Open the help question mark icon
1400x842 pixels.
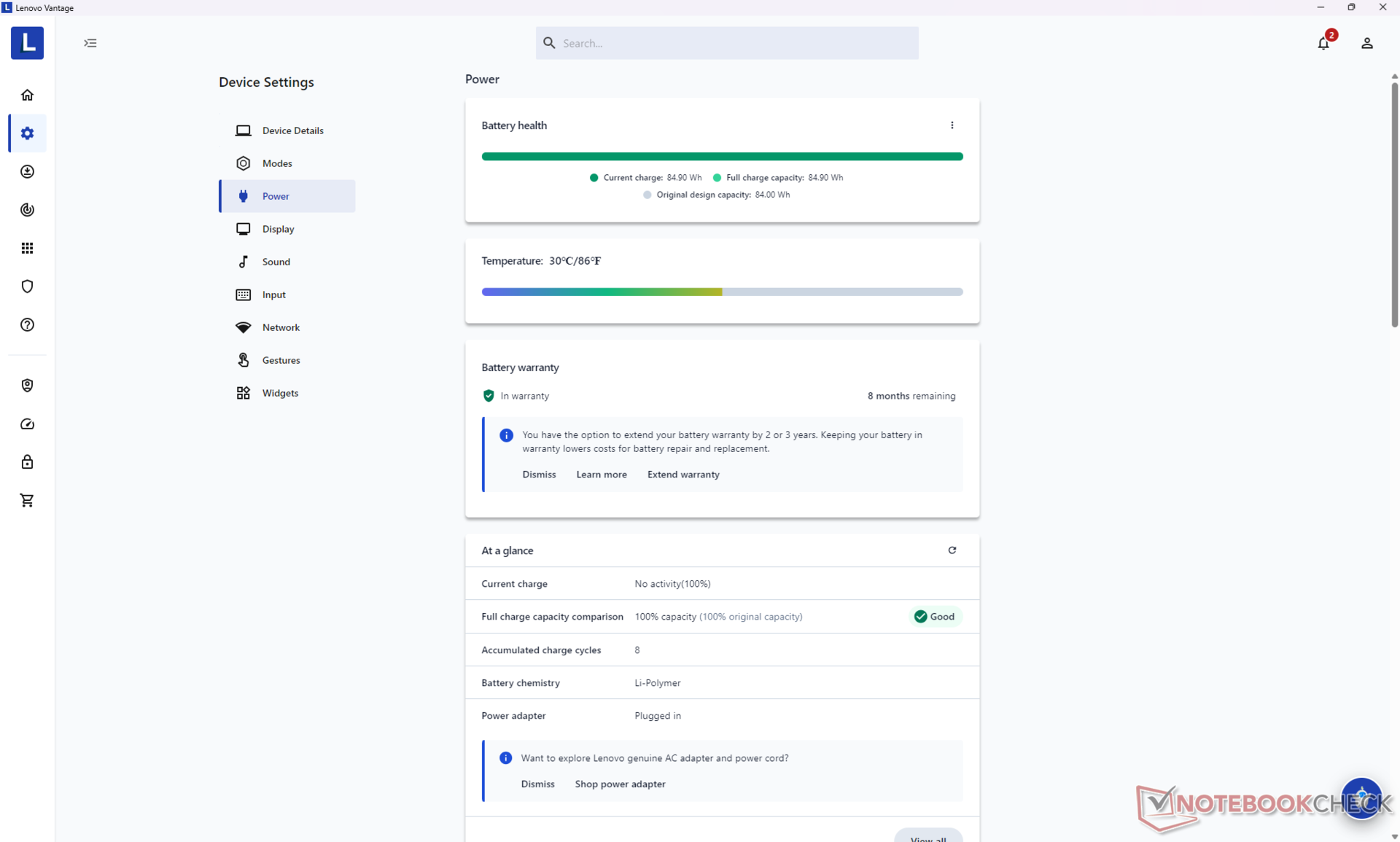click(27, 325)
